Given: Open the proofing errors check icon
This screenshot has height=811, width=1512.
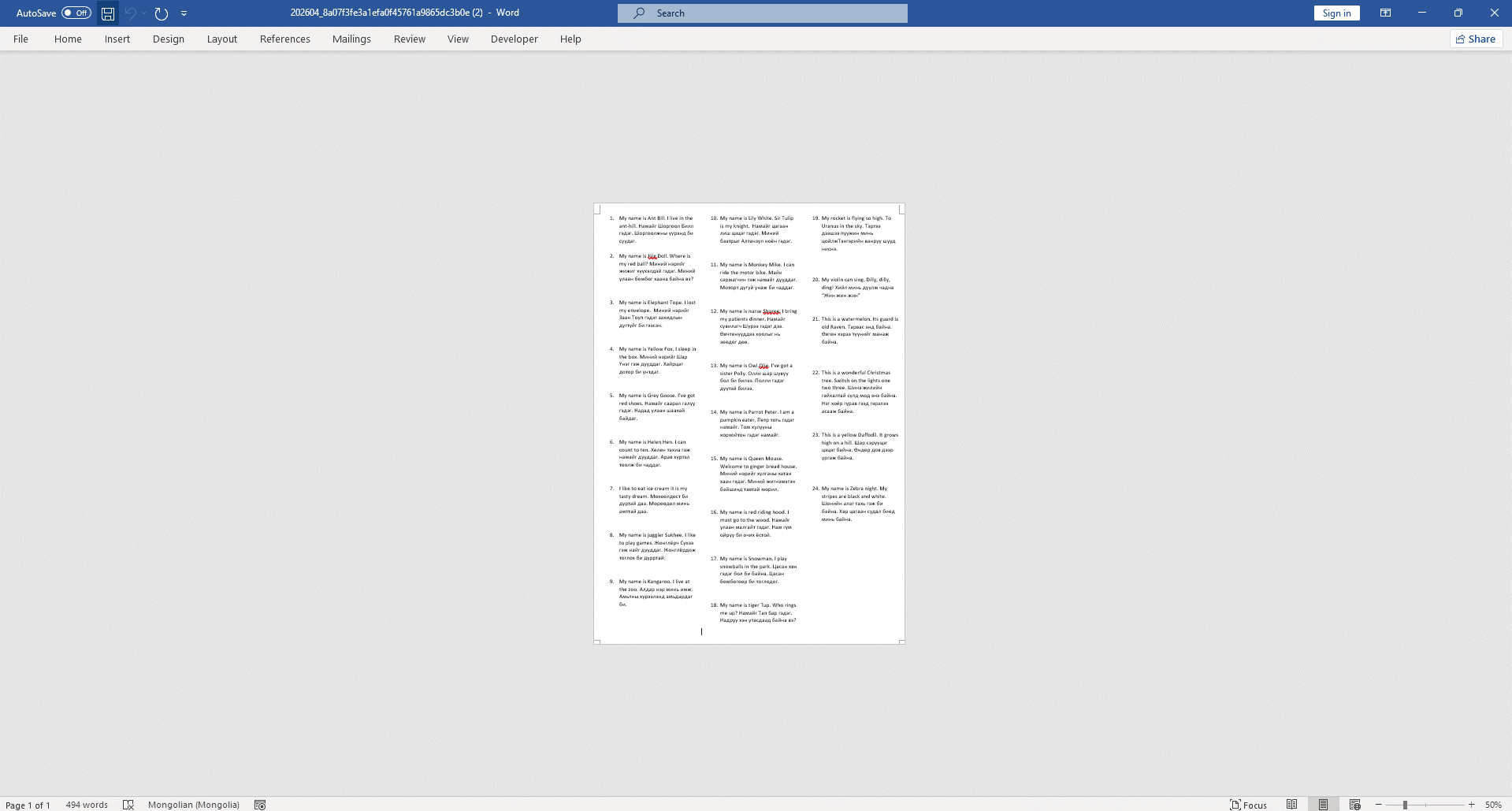Looking at the screenshot, I should (x=128, y=805).
